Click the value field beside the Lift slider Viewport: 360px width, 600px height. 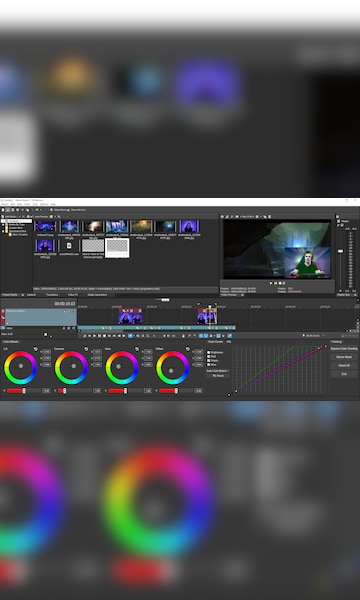tap(46, 391)
